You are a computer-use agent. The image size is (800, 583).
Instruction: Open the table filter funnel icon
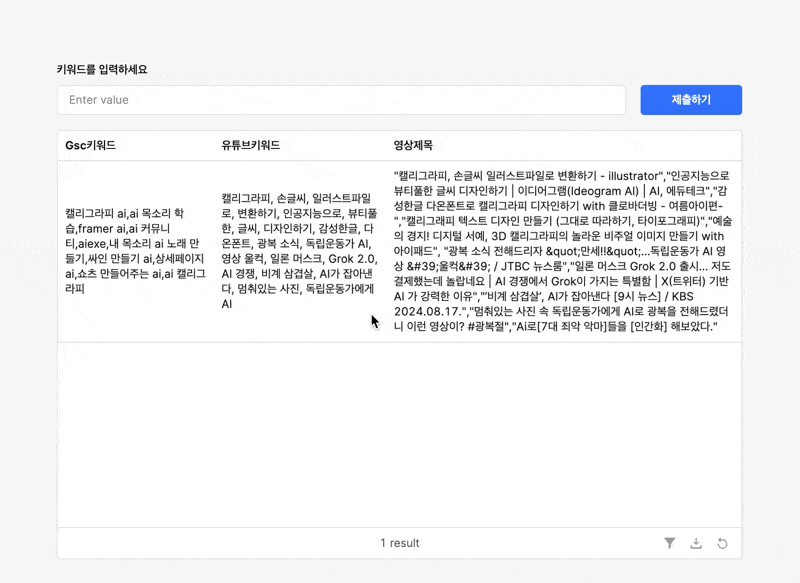coord(670,543)
